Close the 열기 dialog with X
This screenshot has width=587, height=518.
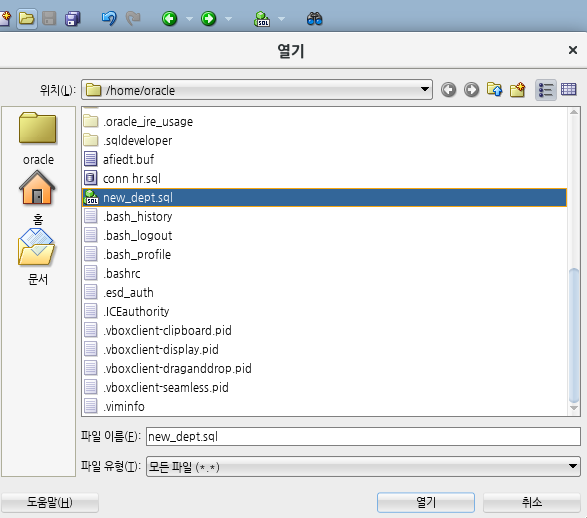click(x=573, y=50)
